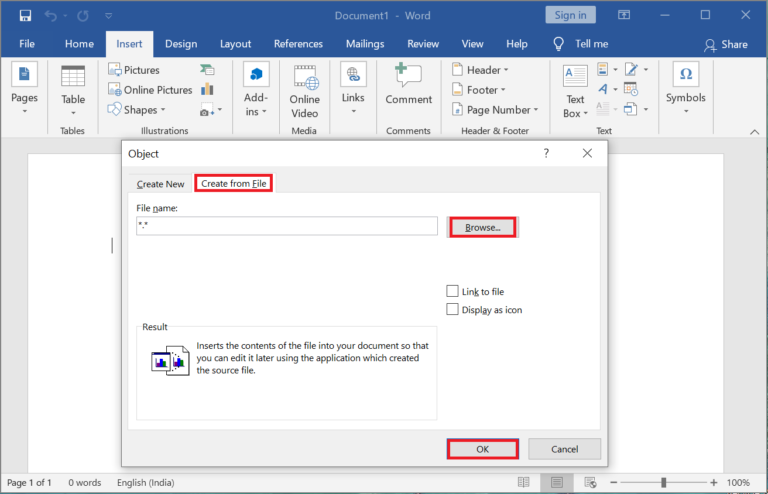Open the Mailings tab
The height and width of the screenshot is (494, 768).
[x=365, y=44]
